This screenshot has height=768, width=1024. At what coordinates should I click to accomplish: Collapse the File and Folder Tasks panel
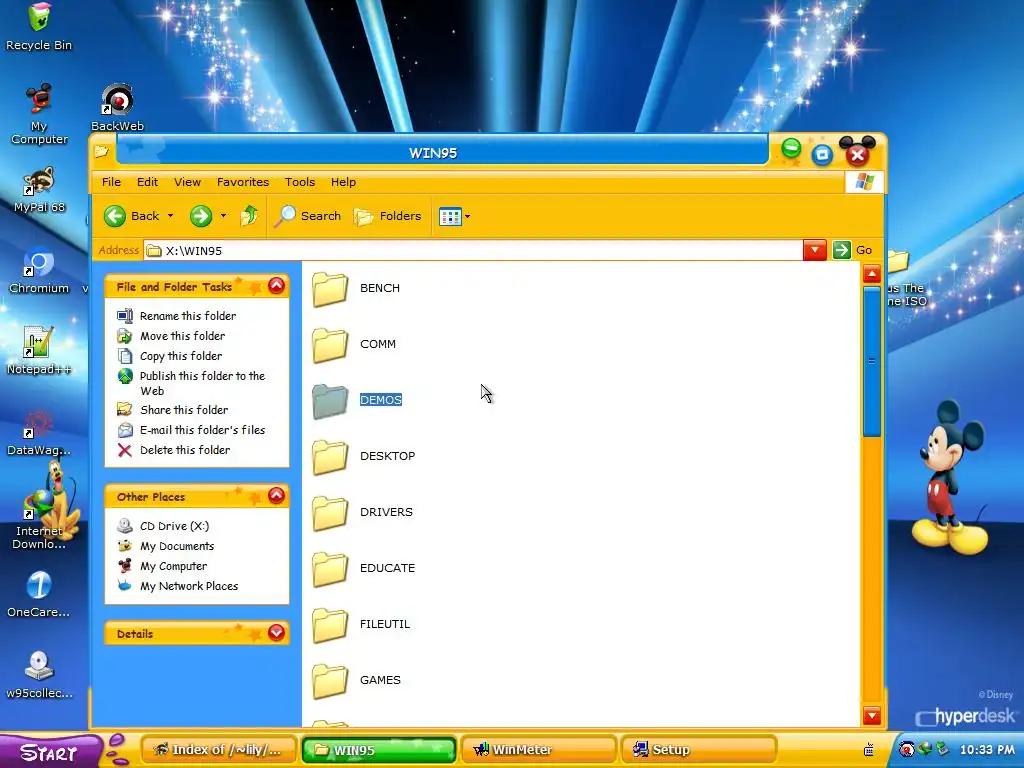pos(276,286)
